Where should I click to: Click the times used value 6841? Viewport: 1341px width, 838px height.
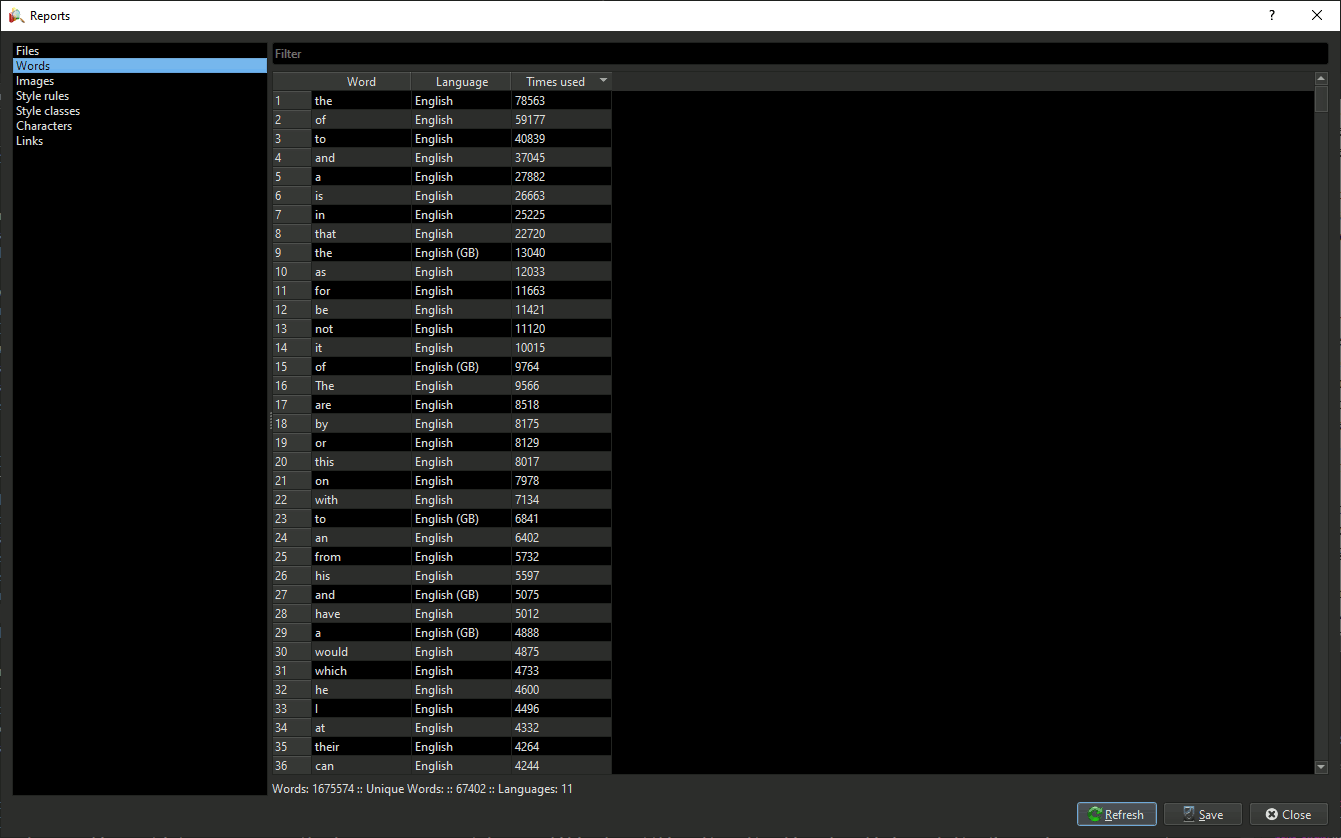point(561,519)
